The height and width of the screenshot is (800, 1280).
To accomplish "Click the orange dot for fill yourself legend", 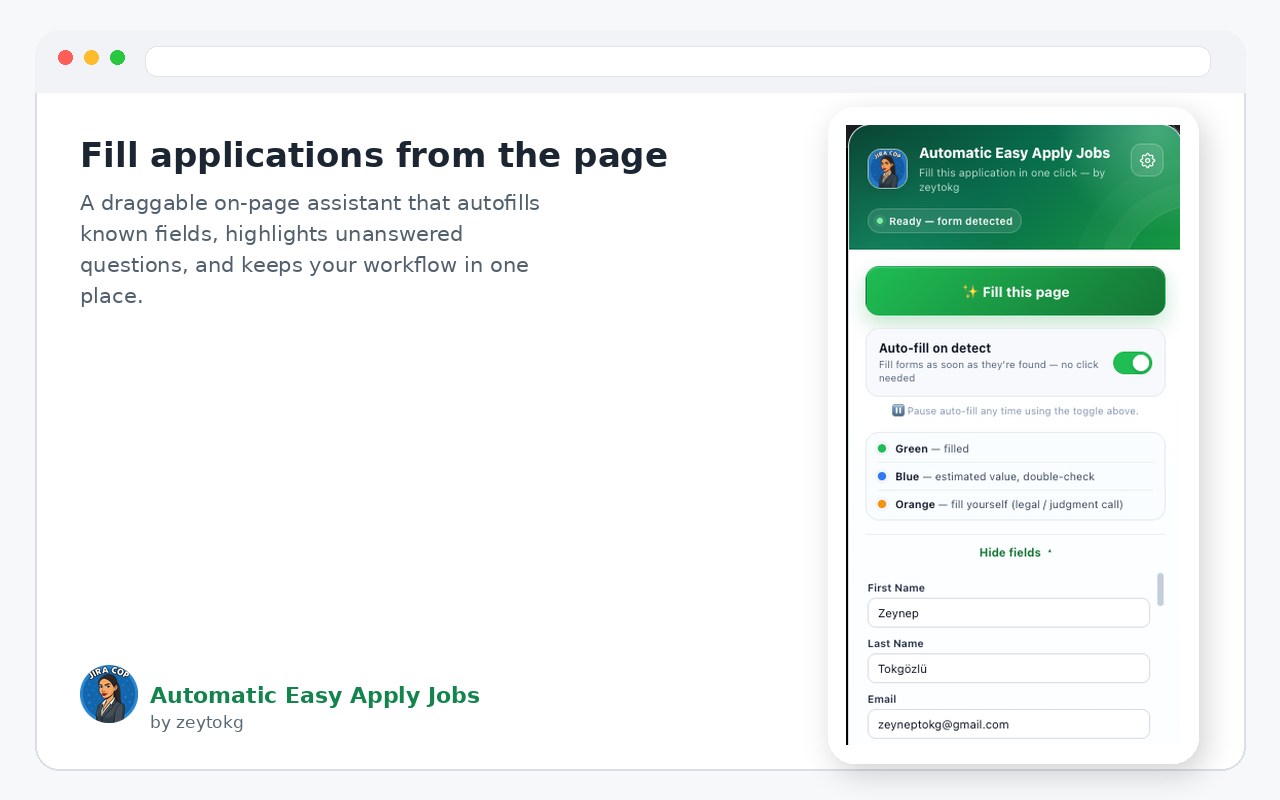I will [x=882, y=504].
